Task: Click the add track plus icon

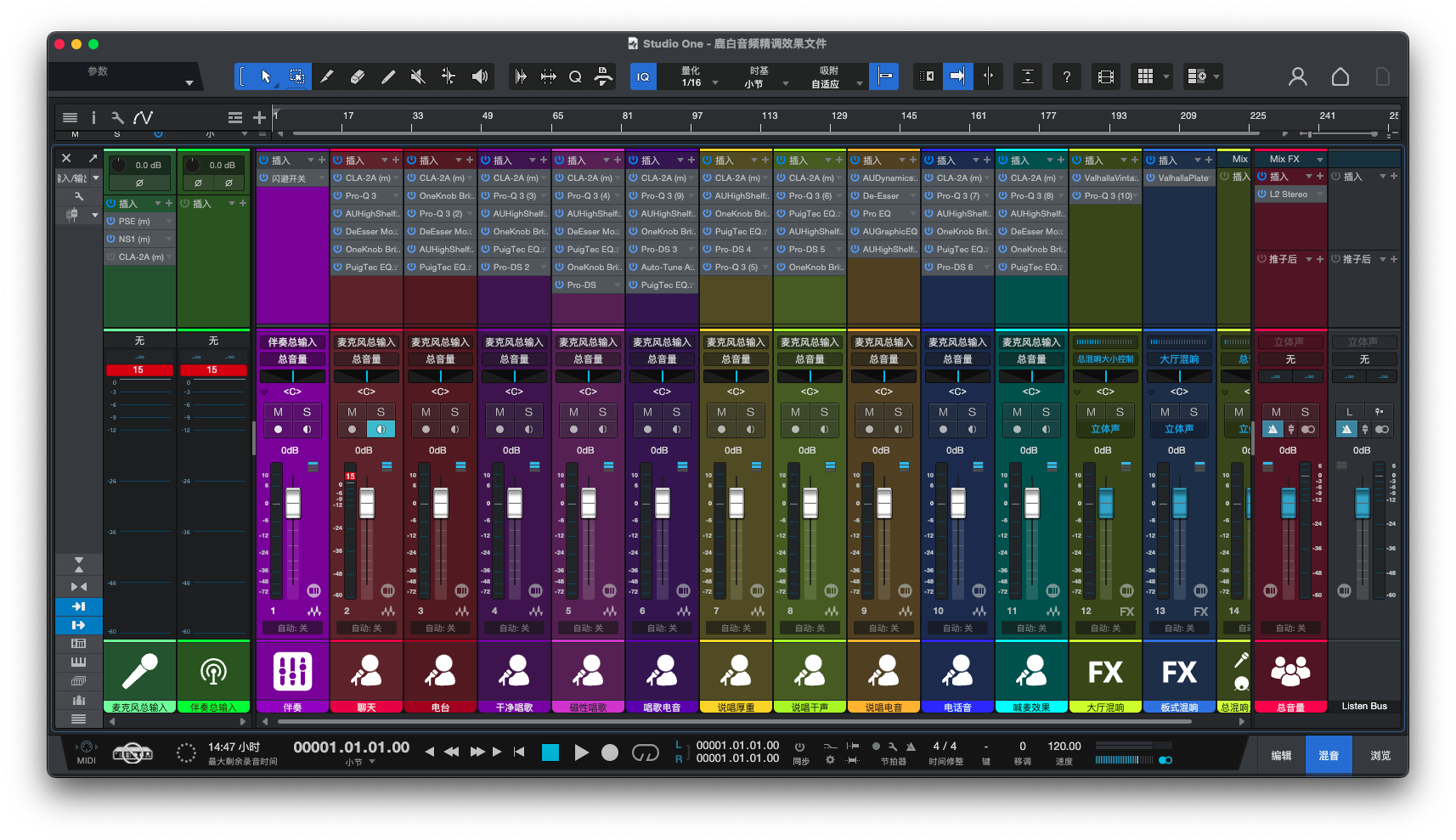Action: coord(259,117)
